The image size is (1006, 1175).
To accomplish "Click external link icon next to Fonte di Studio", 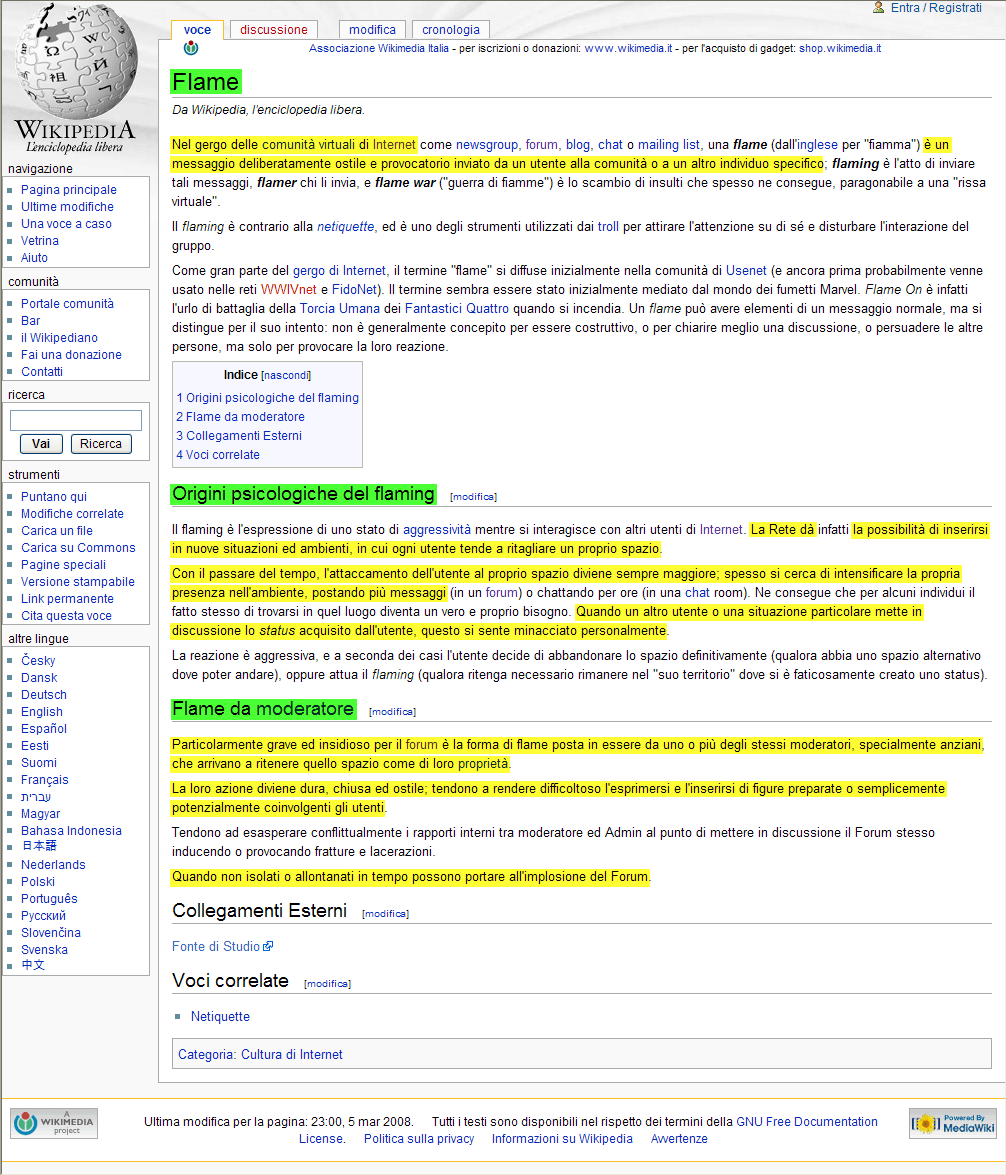I will click(x=268, y=946).
